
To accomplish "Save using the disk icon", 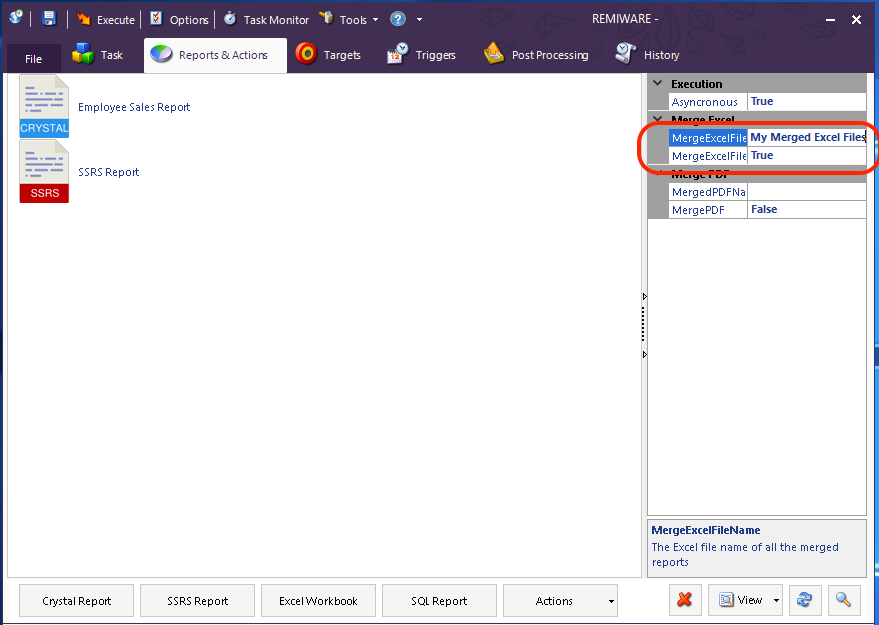I will click(47, 18).
